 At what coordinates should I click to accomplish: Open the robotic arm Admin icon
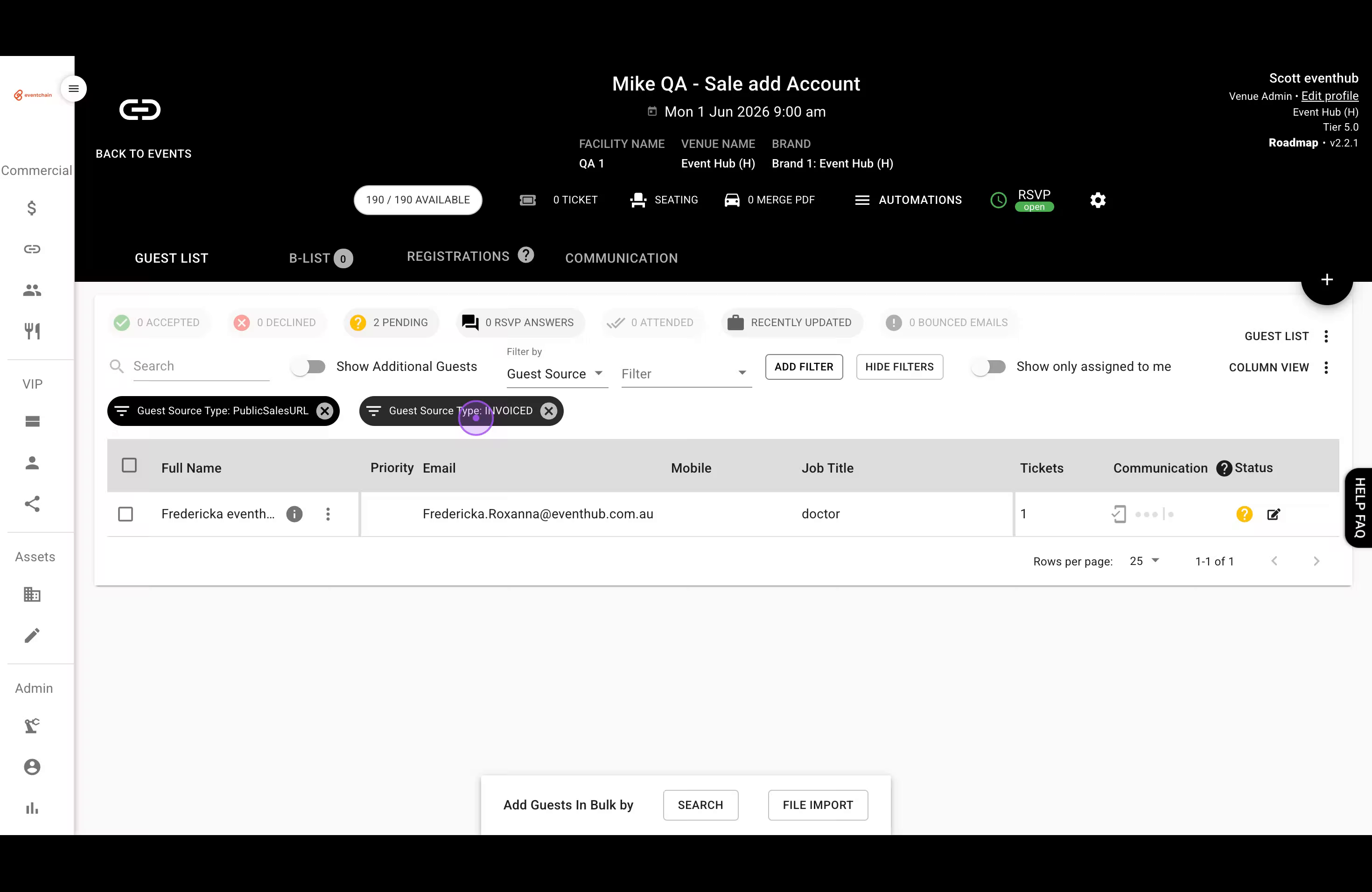(32, 725)
